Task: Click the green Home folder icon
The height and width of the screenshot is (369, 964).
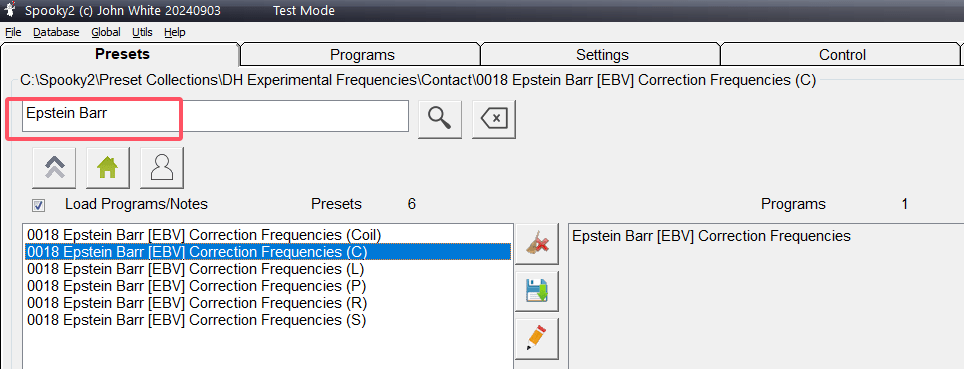Action: point(108,167)
